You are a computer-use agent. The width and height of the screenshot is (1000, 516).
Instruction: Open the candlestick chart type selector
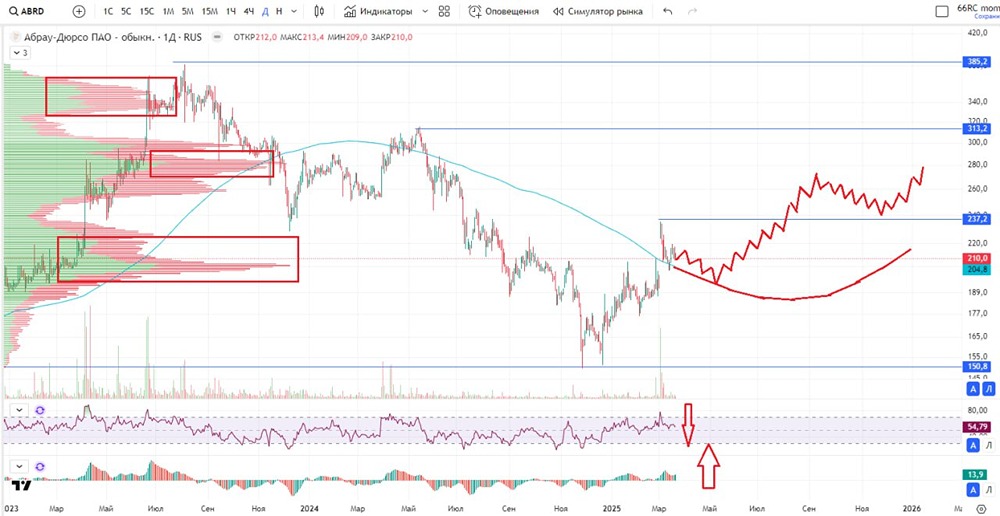point(320,11)
